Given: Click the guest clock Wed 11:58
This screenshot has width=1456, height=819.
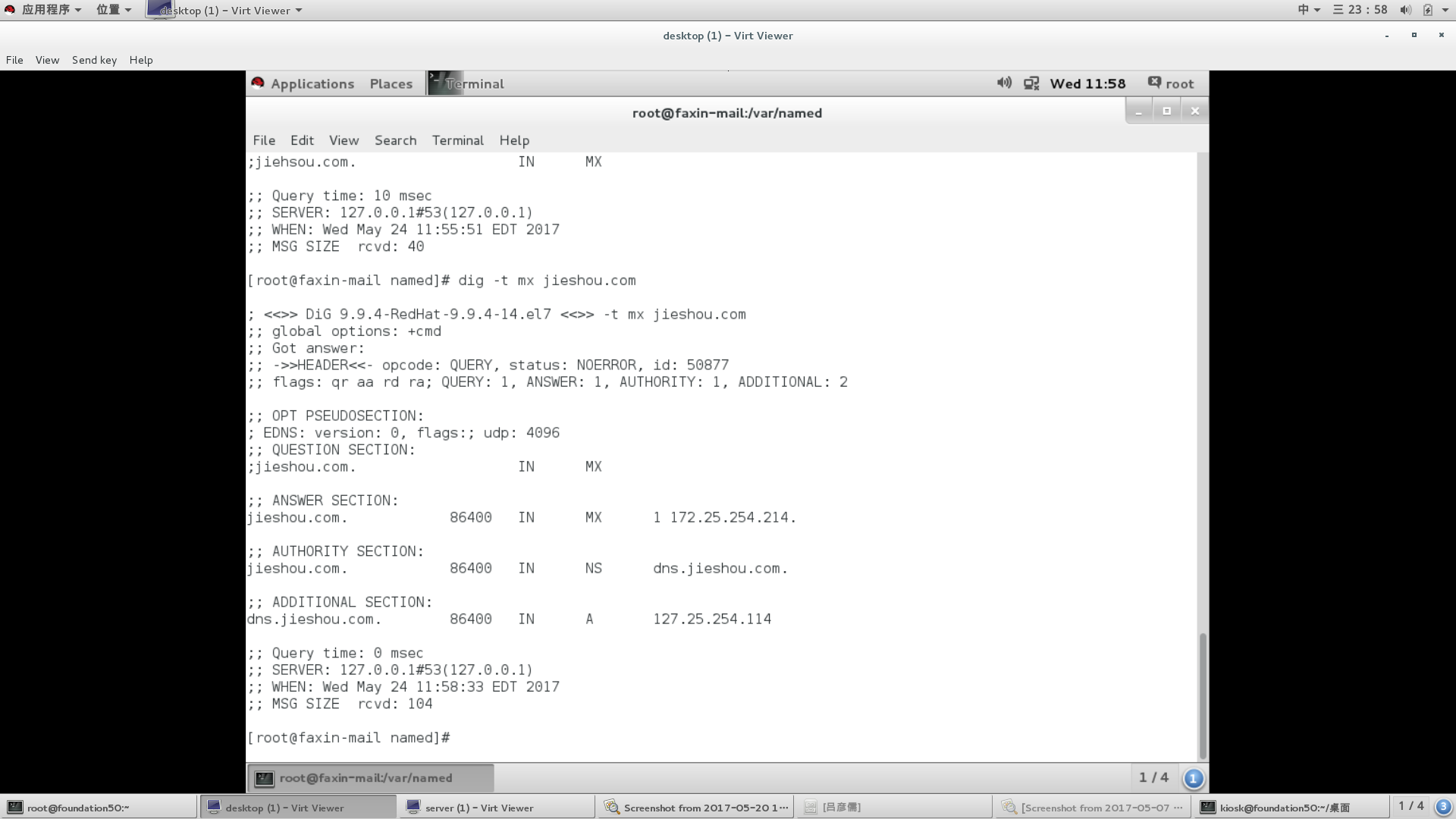Looking at the screenshot, I should 1087,83.
